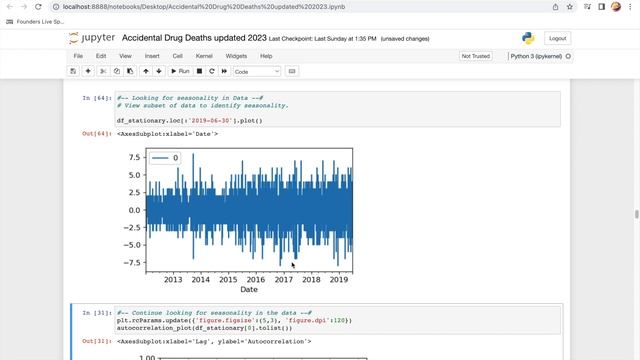Open Founders Live bookmark
The height and width of the screenshot is (360, 640).
pos(35,22)
